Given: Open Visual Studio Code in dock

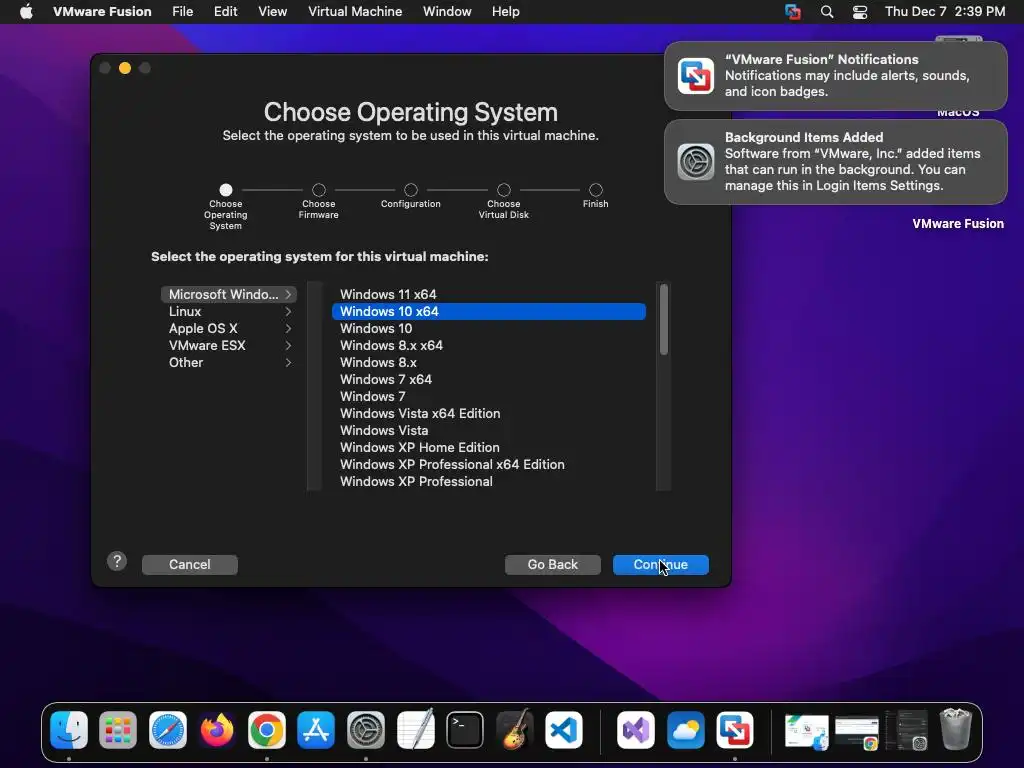Looking at the screenshot, I should 564,729.
